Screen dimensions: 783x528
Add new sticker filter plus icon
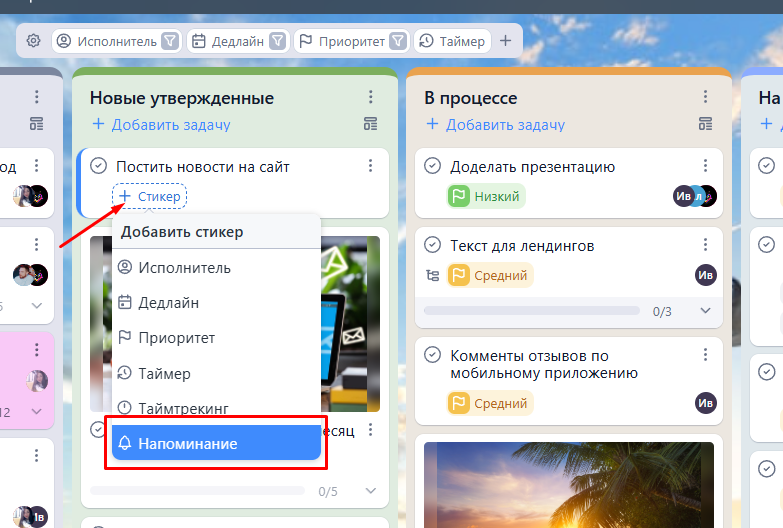[x=505, y=40]
